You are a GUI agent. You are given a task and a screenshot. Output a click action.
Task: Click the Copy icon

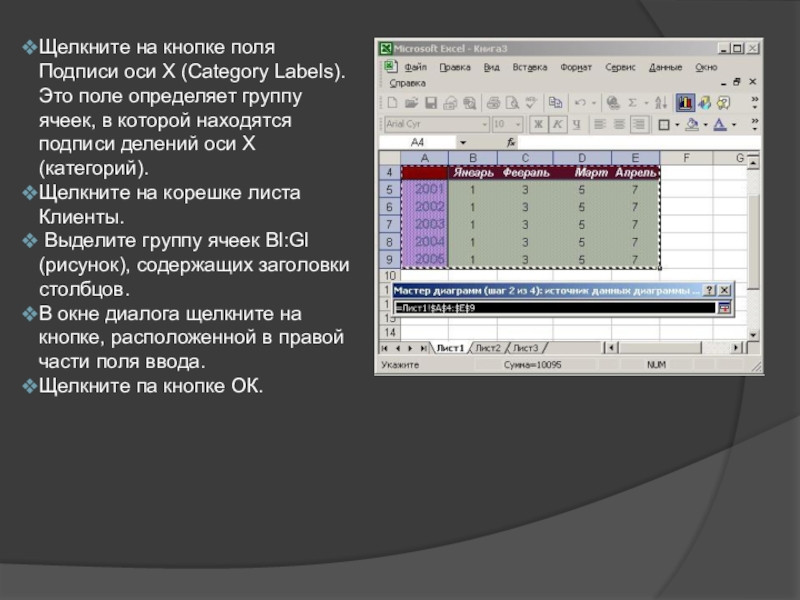tap(555, 103)
